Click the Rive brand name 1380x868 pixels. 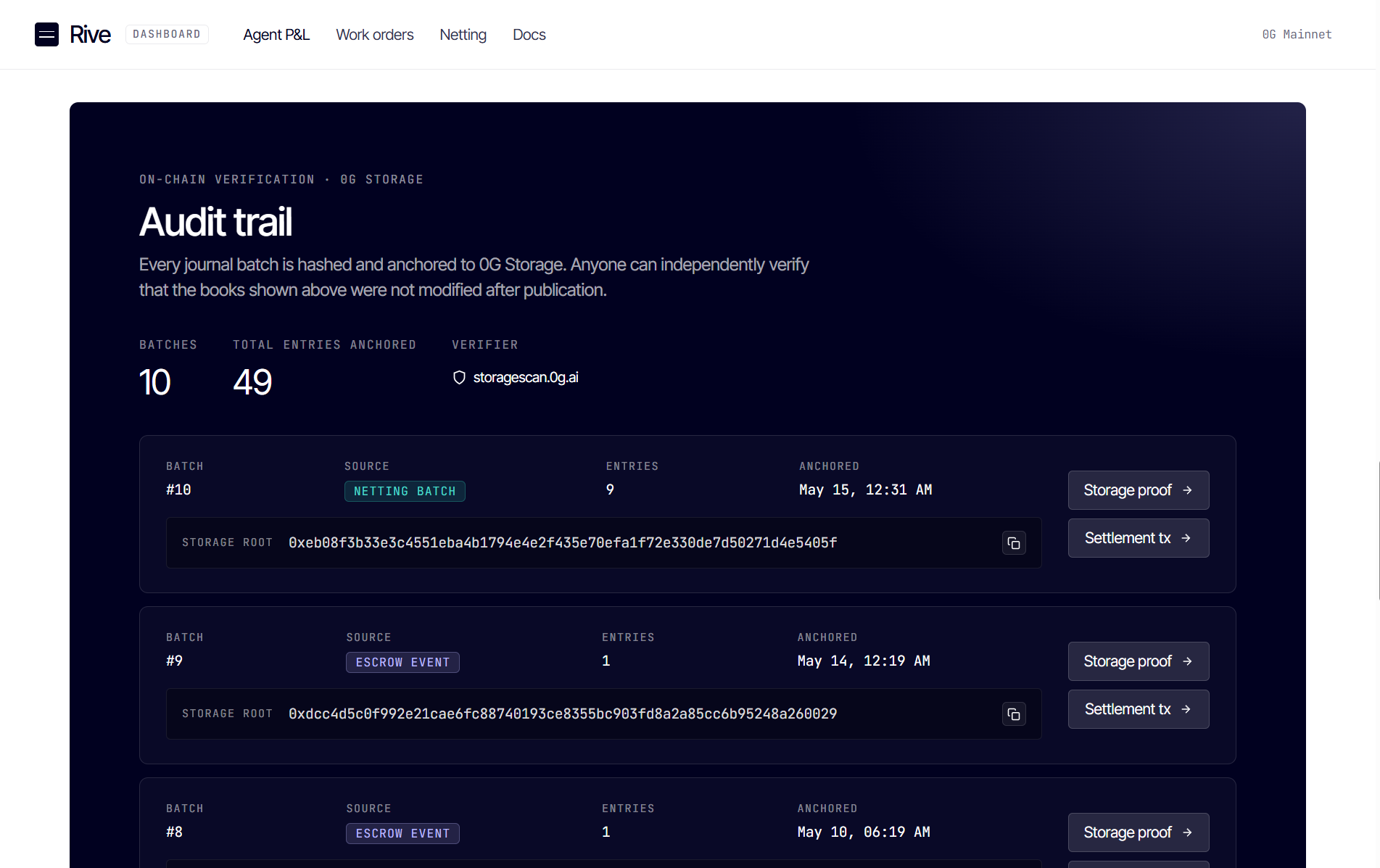pyautogui.click(x=90, y=34)
